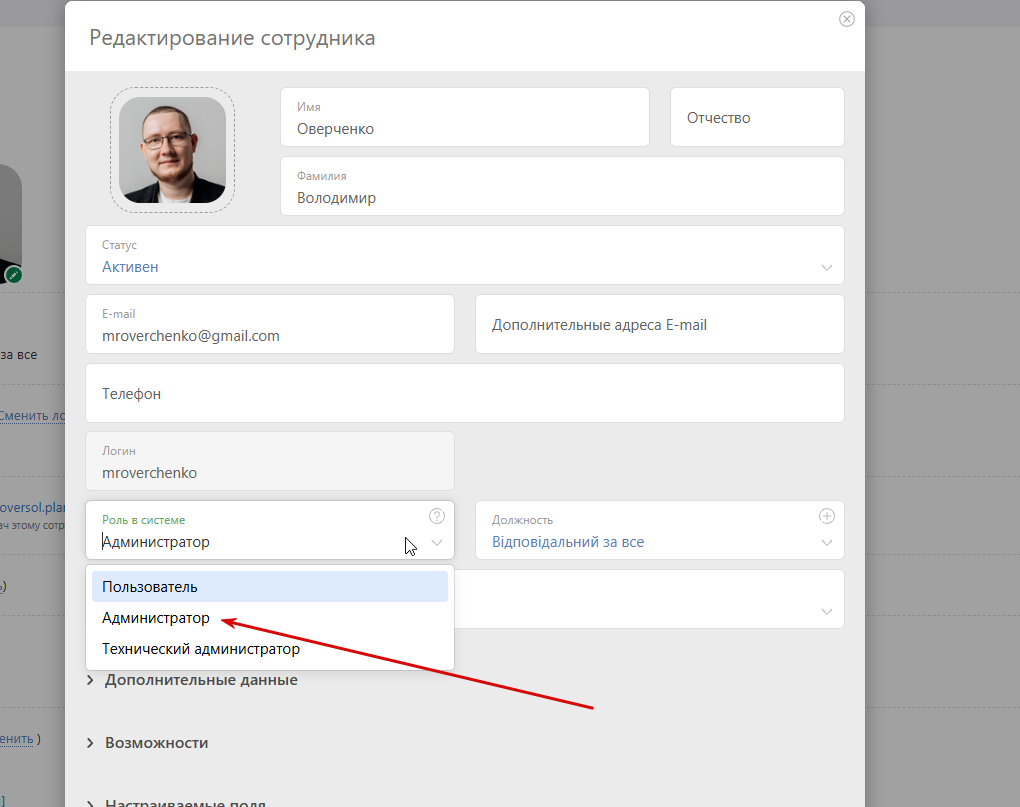Expand the Возможности section
This screenshot has height=807, width=1020.
[x=148, y=743]
